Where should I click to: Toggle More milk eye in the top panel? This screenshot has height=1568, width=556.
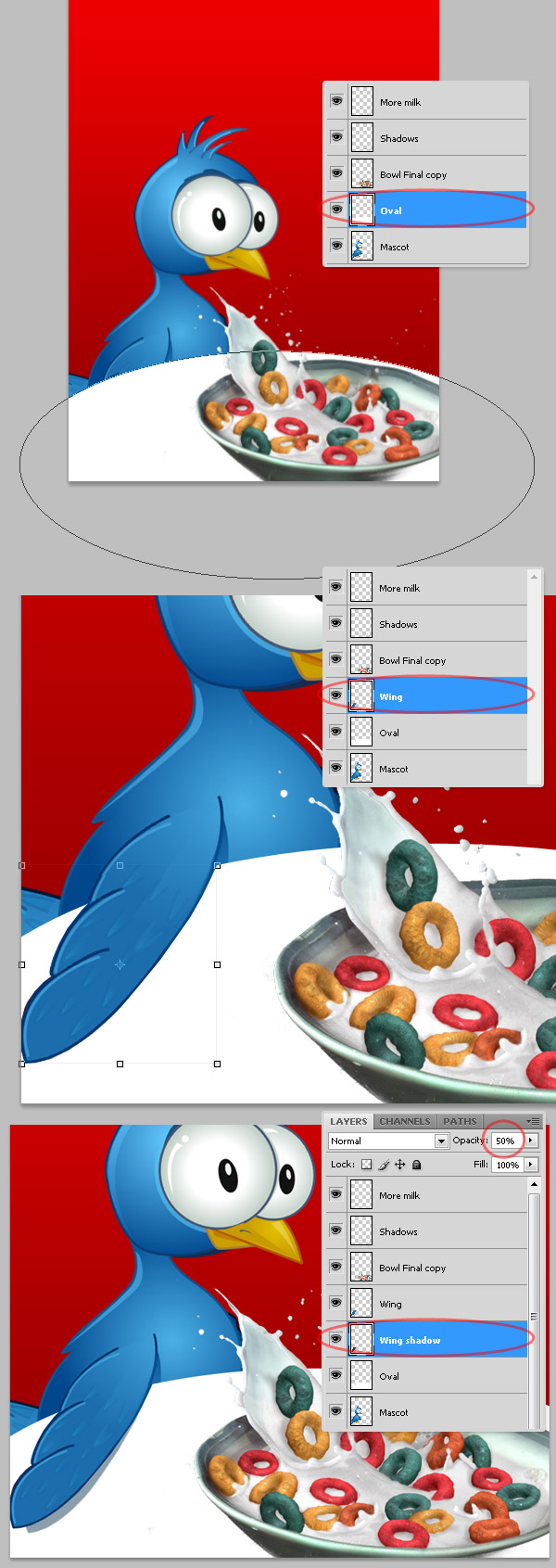tap(336, 102)
